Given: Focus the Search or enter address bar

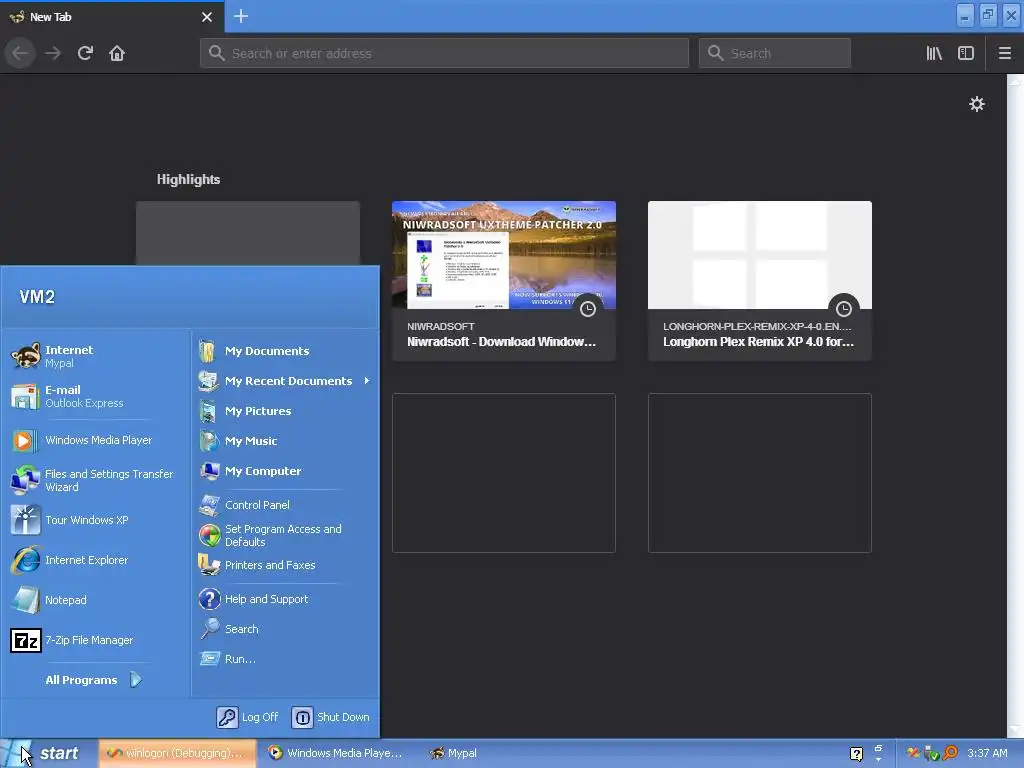Looking at the screenshot, I should coord(444,53).
